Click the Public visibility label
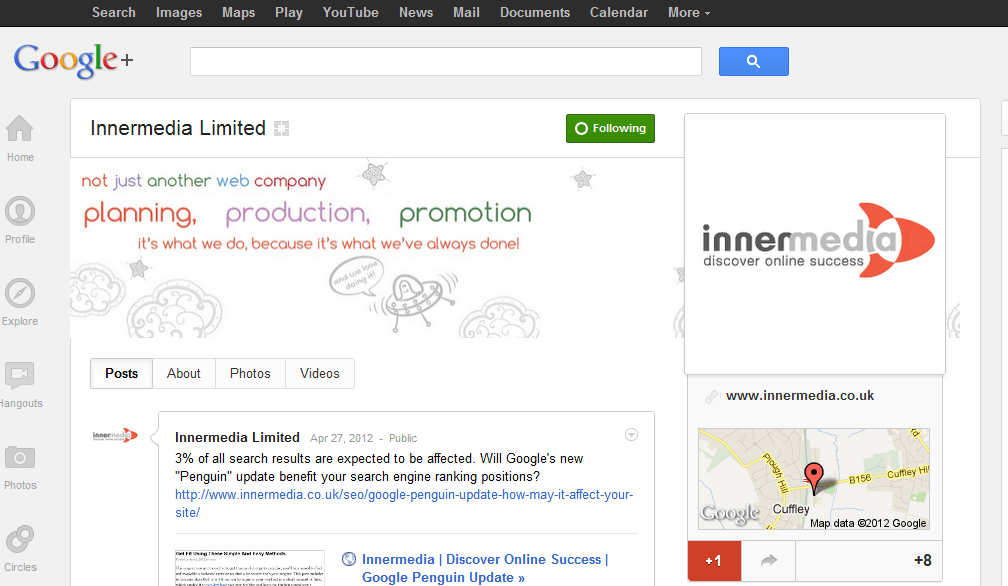Screen dimensions: 1008x586 (x=402, y=438)
